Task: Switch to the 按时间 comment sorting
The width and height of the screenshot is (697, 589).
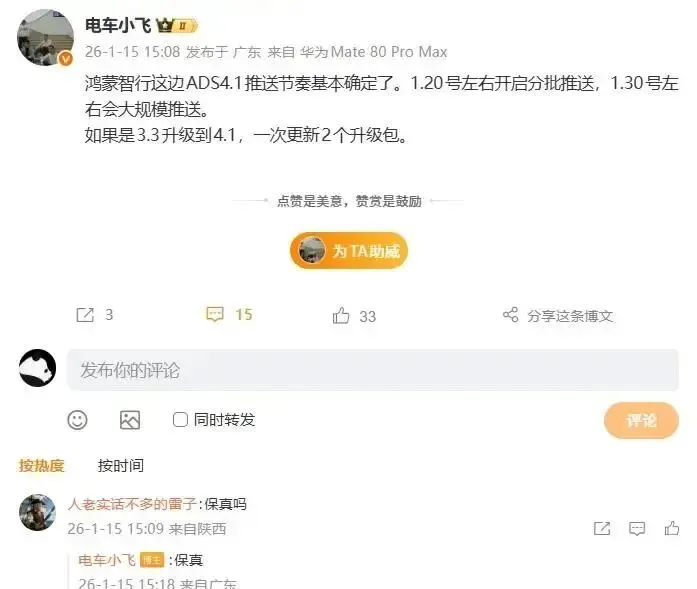Action: pos(120,465)
